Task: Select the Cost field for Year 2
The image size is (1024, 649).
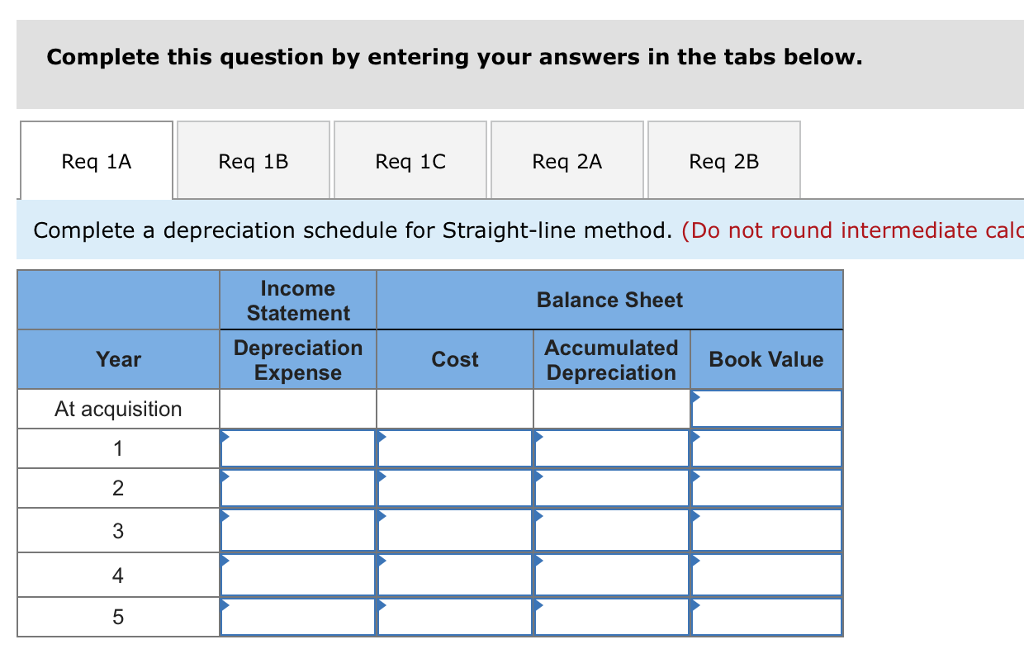Action: tap(455, 488)
